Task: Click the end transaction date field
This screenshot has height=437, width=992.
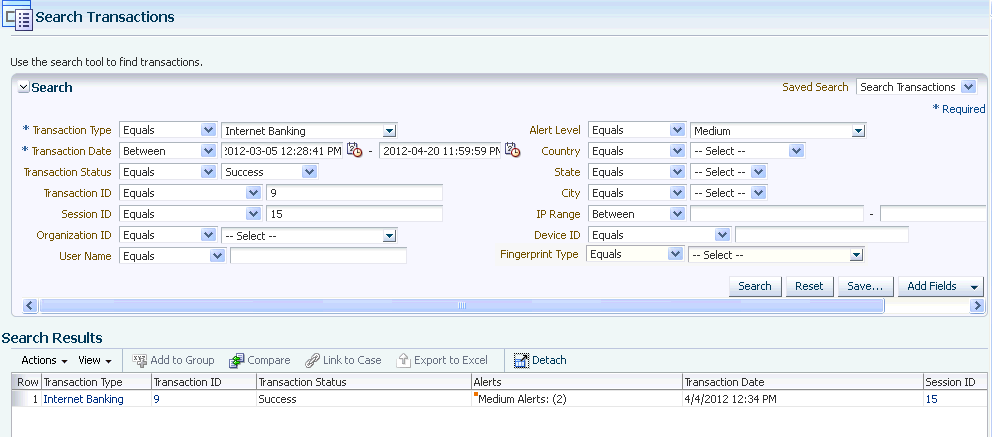Action: pyautogui.click(x=440, y=151)
